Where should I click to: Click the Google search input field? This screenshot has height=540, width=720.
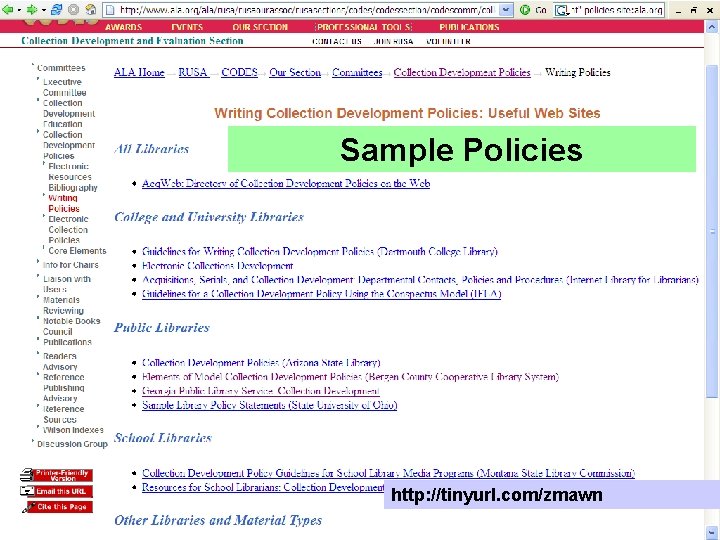pyautogui.click(x=616, y=9)
